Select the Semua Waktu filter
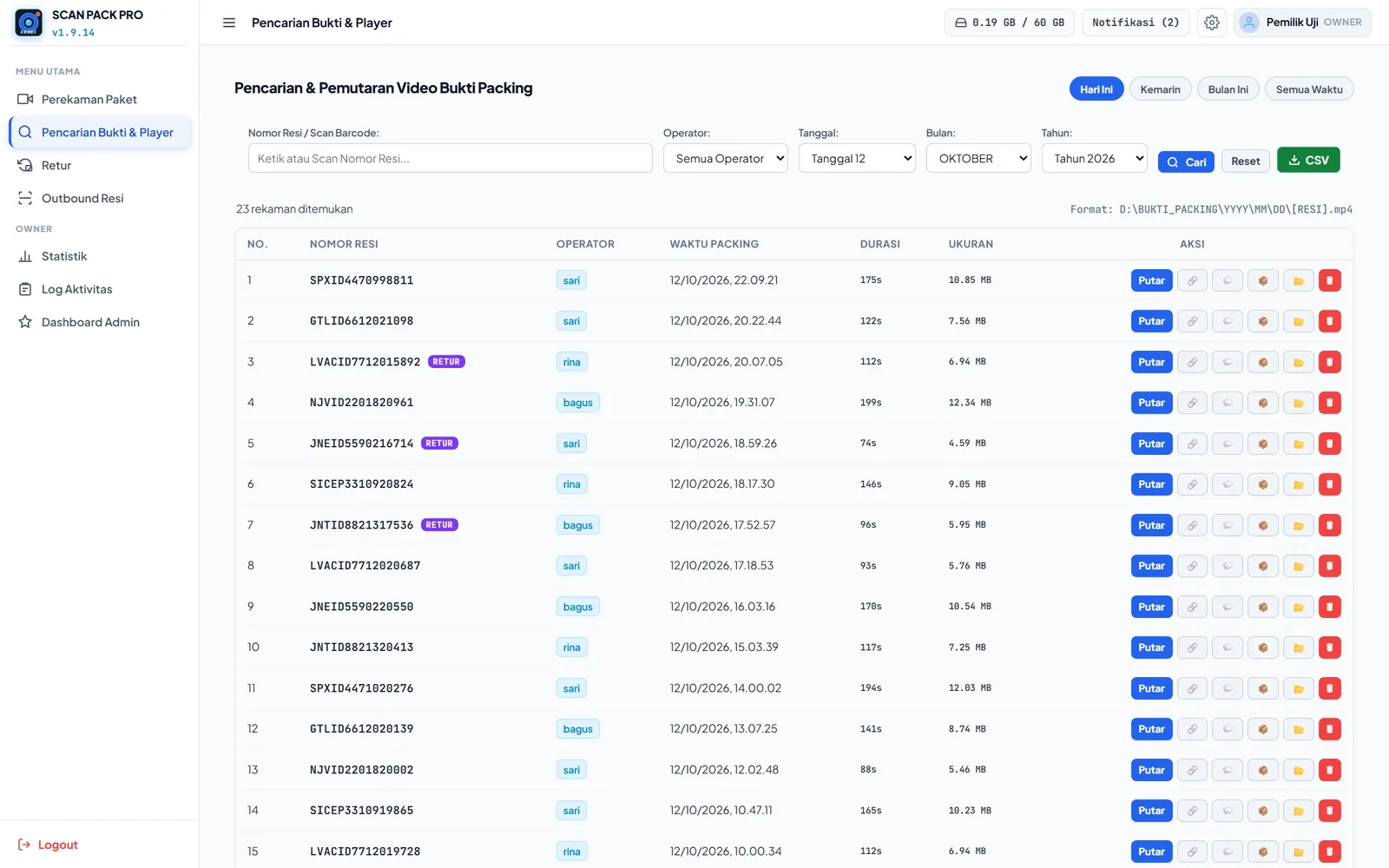Image resolution: width=1389 pixels, height=868 pixels. tap(1309, 89)
